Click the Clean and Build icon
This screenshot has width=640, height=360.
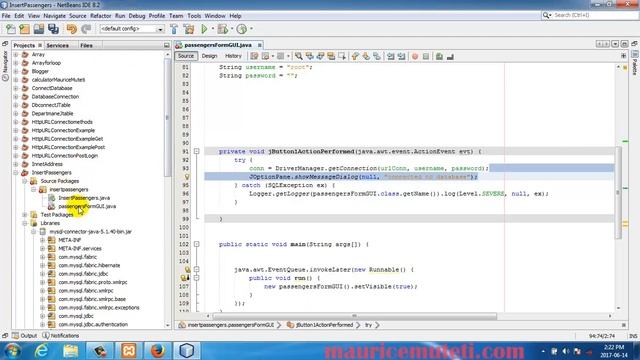click(x=189, y=29)
